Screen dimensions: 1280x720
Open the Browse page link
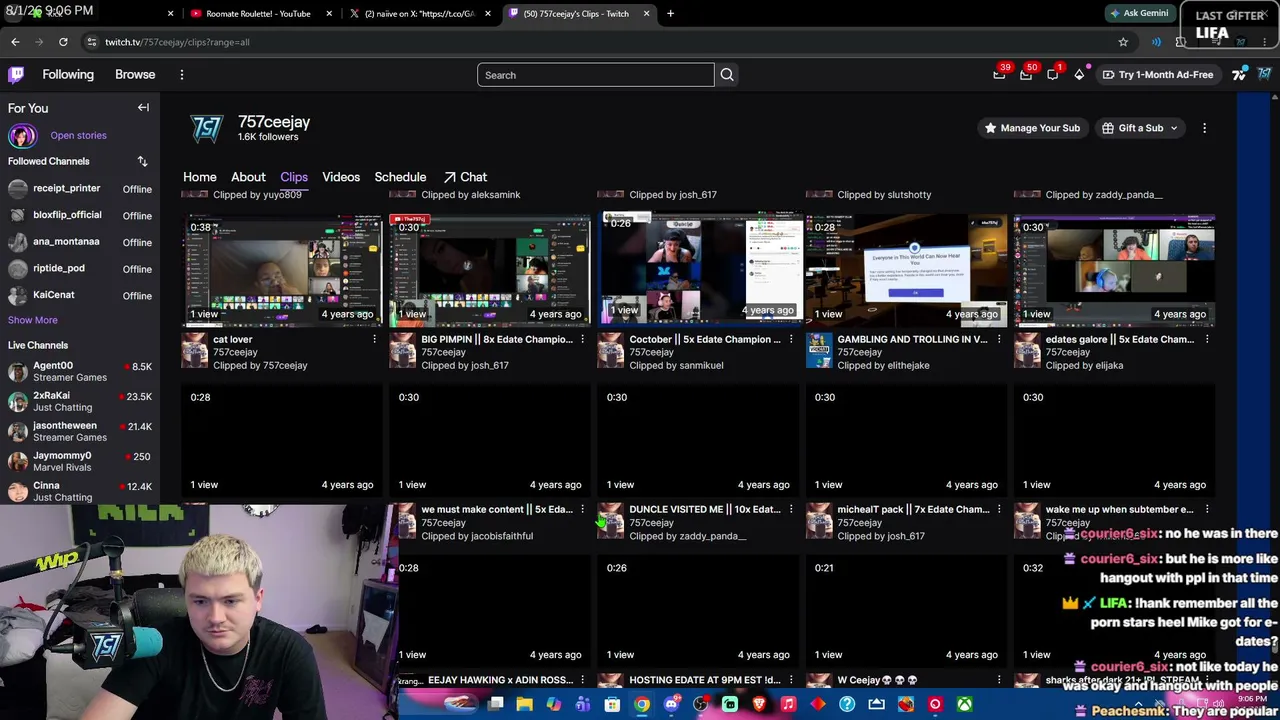coord(135,74)
